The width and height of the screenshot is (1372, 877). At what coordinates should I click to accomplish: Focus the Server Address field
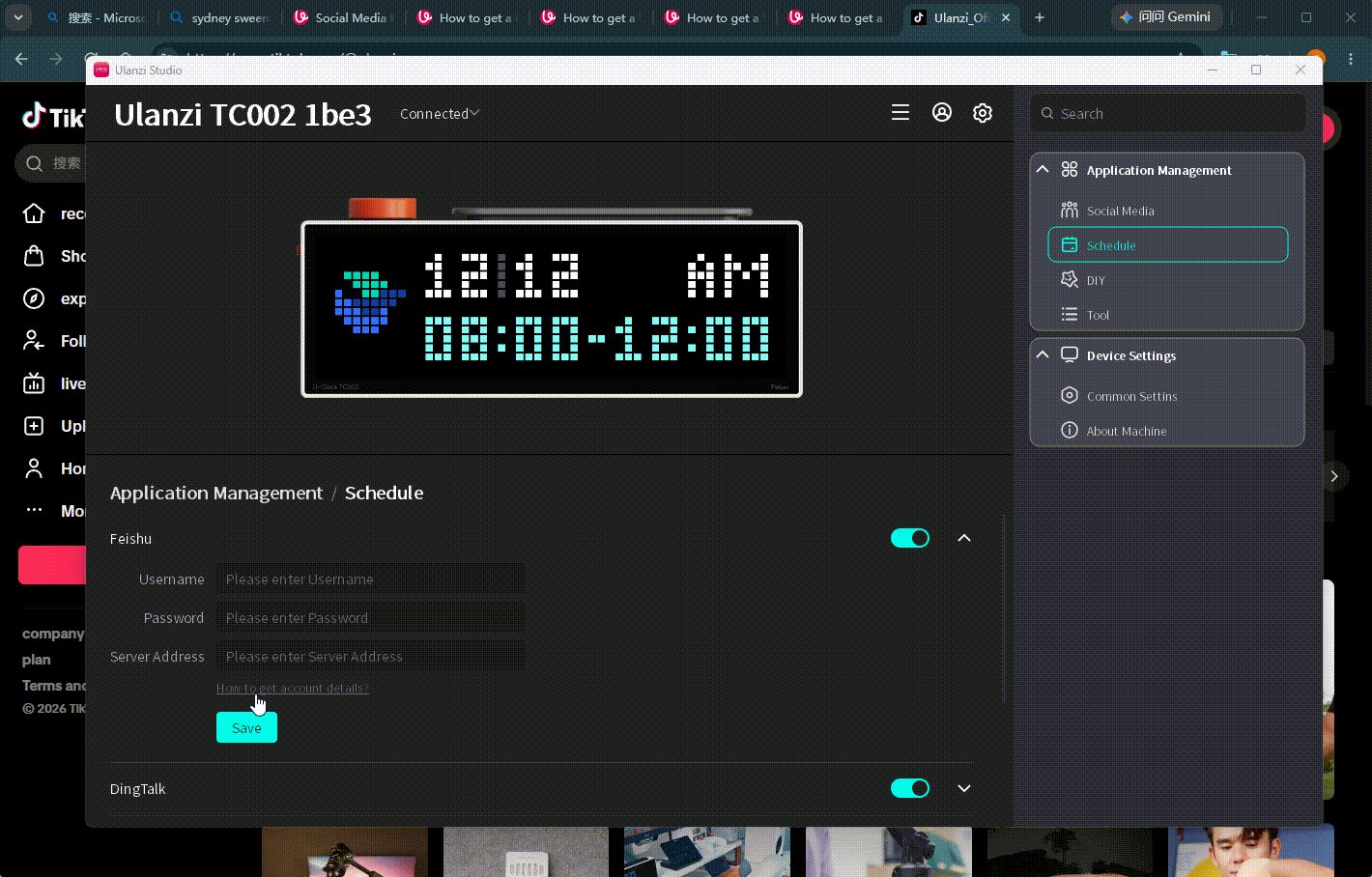coord(370,656)
